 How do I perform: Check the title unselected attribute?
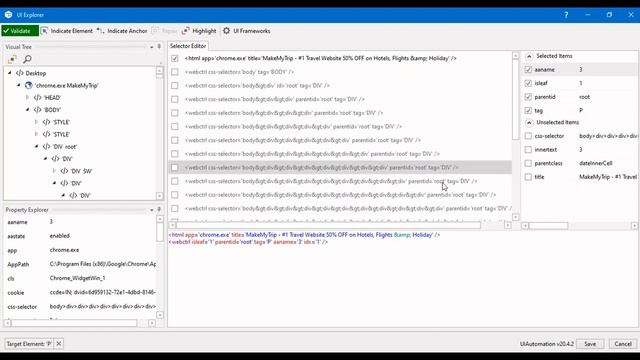pos(528,177)
